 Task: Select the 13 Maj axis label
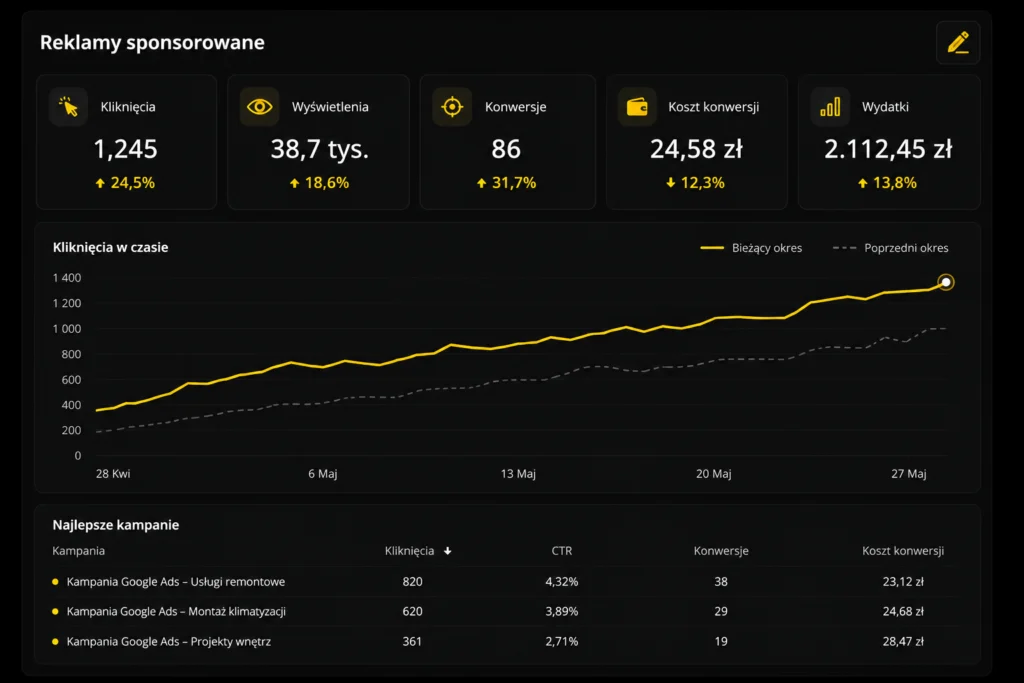pyautogui.click(x=518, y=474)
